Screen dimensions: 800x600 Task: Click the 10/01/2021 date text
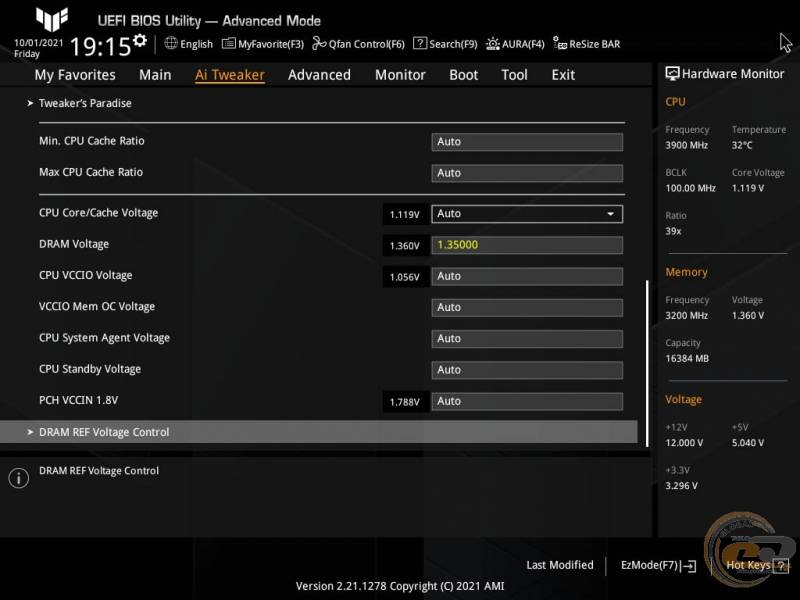click(38, 43)
